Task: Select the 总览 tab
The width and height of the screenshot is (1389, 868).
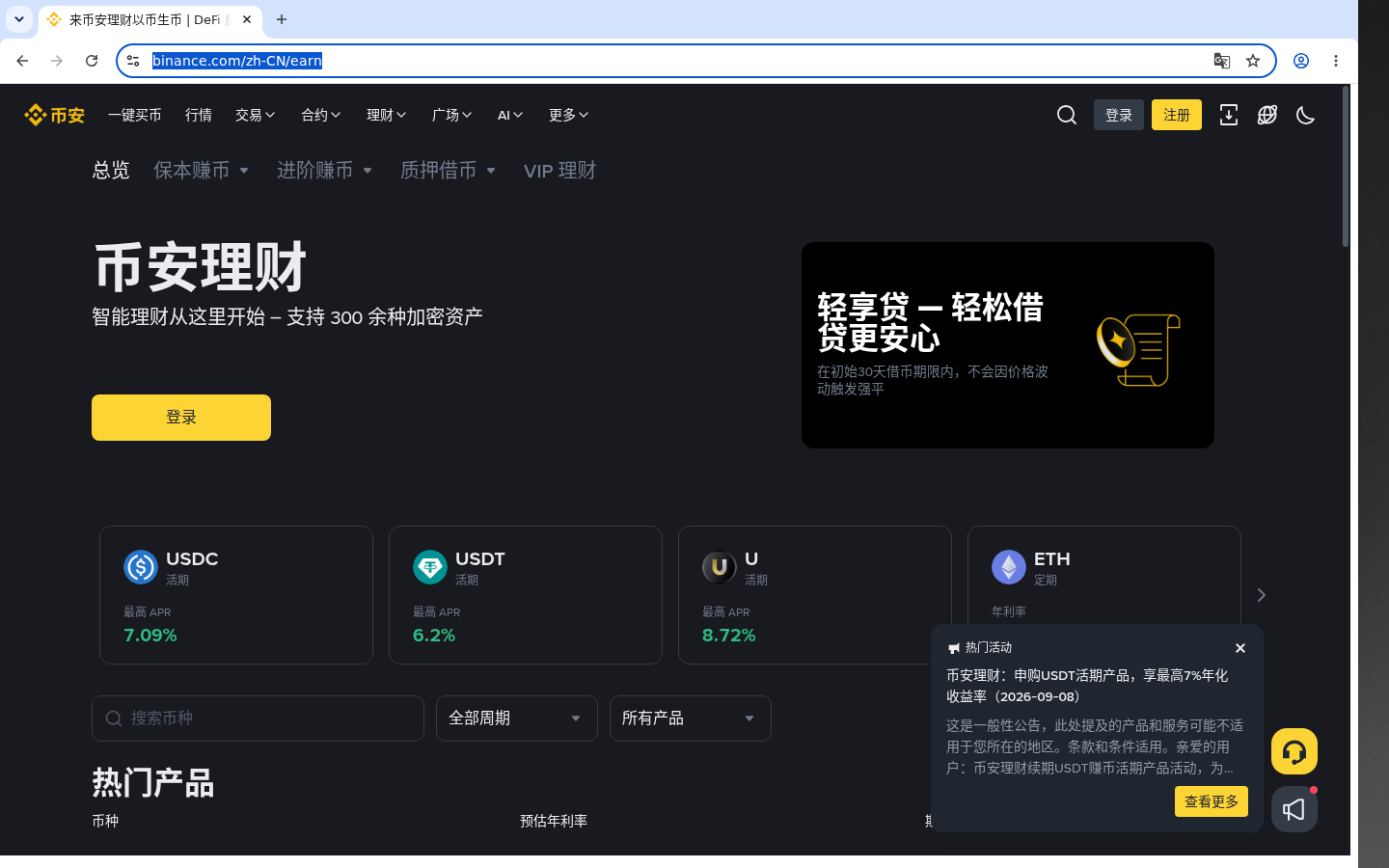Action: tap(111, 171)
